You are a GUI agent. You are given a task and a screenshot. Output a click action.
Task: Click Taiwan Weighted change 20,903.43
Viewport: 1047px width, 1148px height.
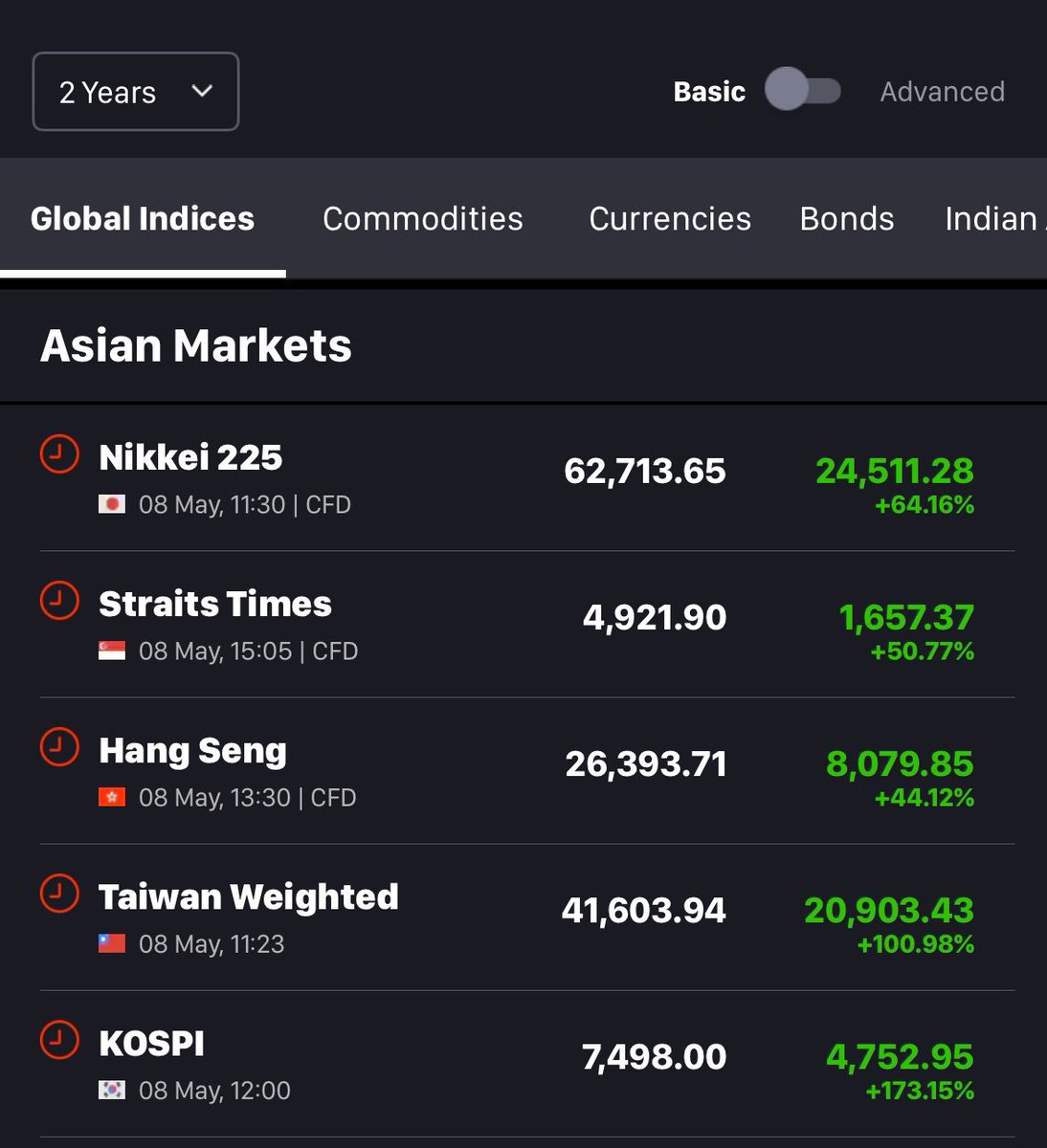[x=889, y=910]
